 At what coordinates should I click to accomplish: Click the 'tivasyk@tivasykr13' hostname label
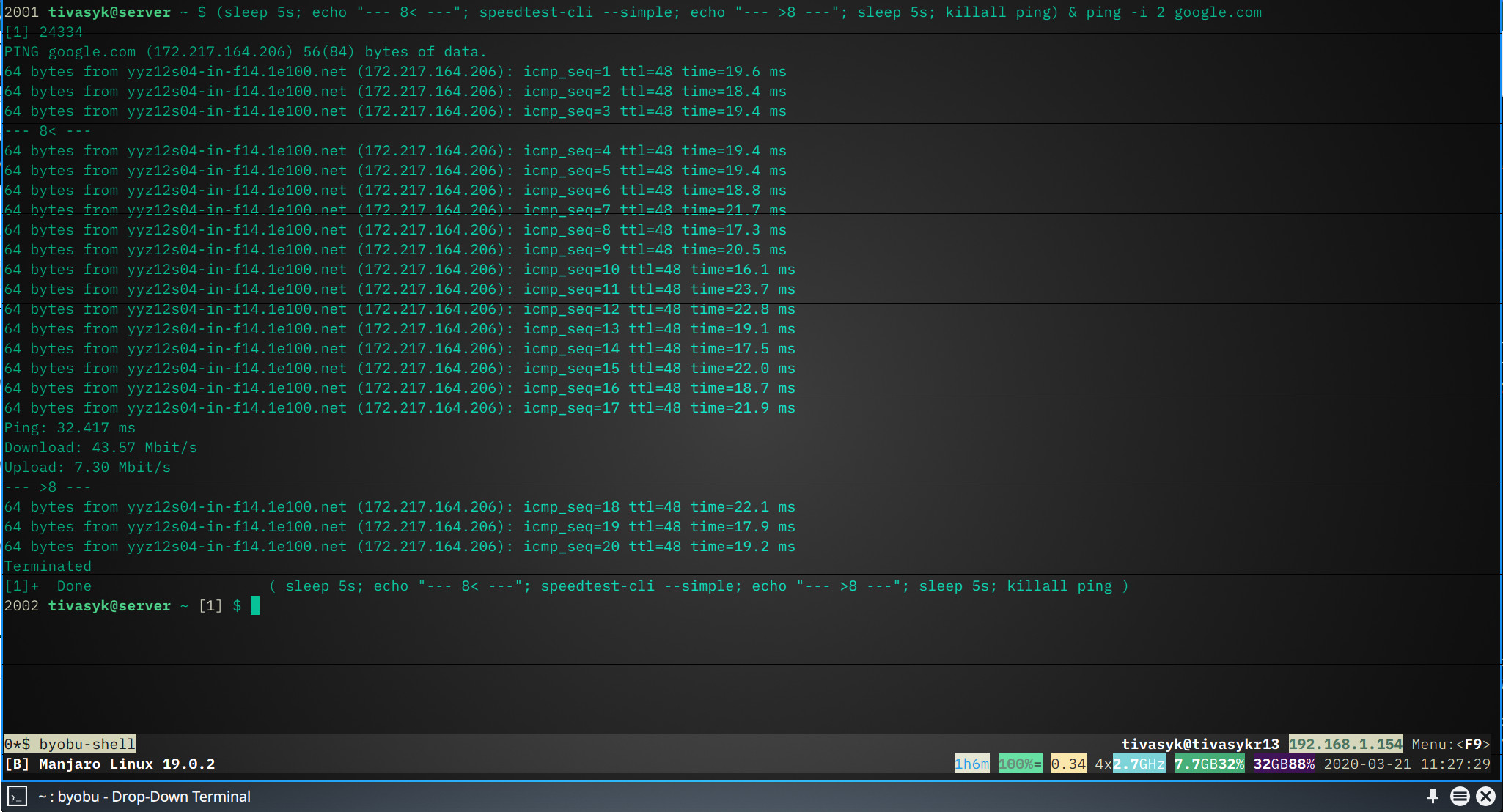pos(1200,744)
